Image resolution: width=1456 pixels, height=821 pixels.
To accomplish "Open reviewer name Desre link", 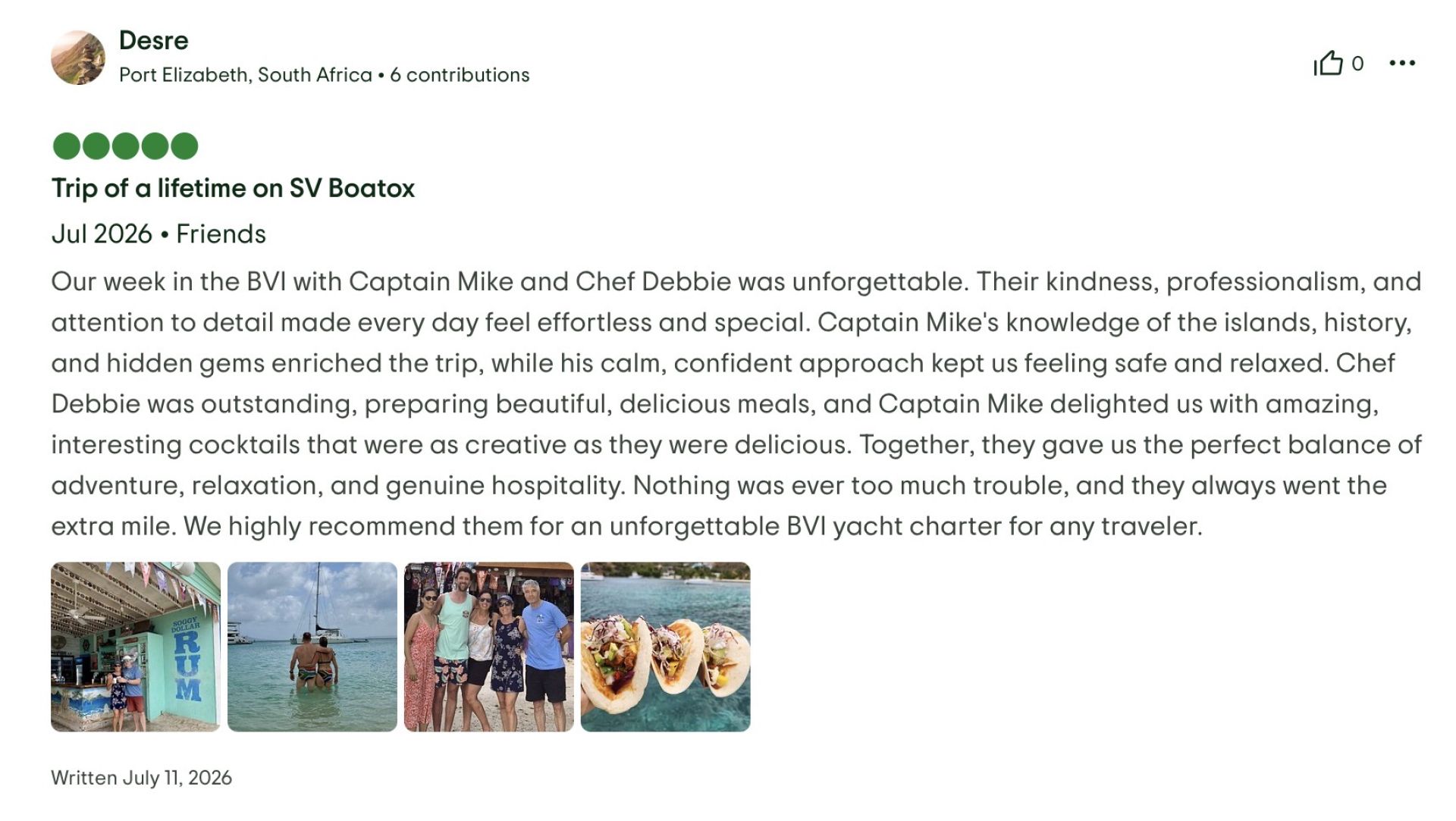I will pyautogui.click(x=154, y=40).
